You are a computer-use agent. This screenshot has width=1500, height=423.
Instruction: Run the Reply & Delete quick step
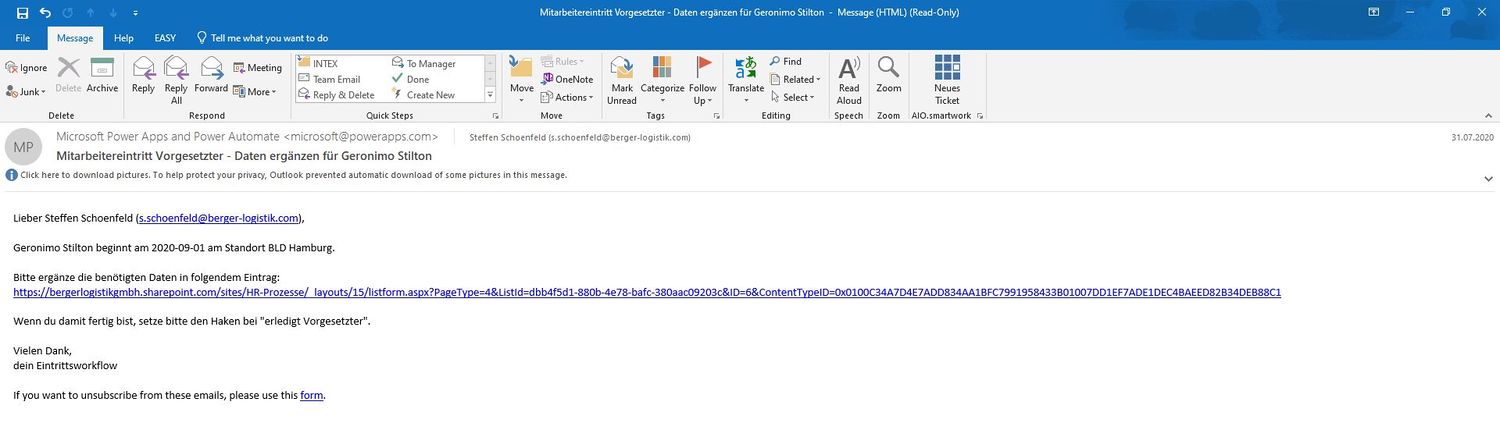pos(336,95)
